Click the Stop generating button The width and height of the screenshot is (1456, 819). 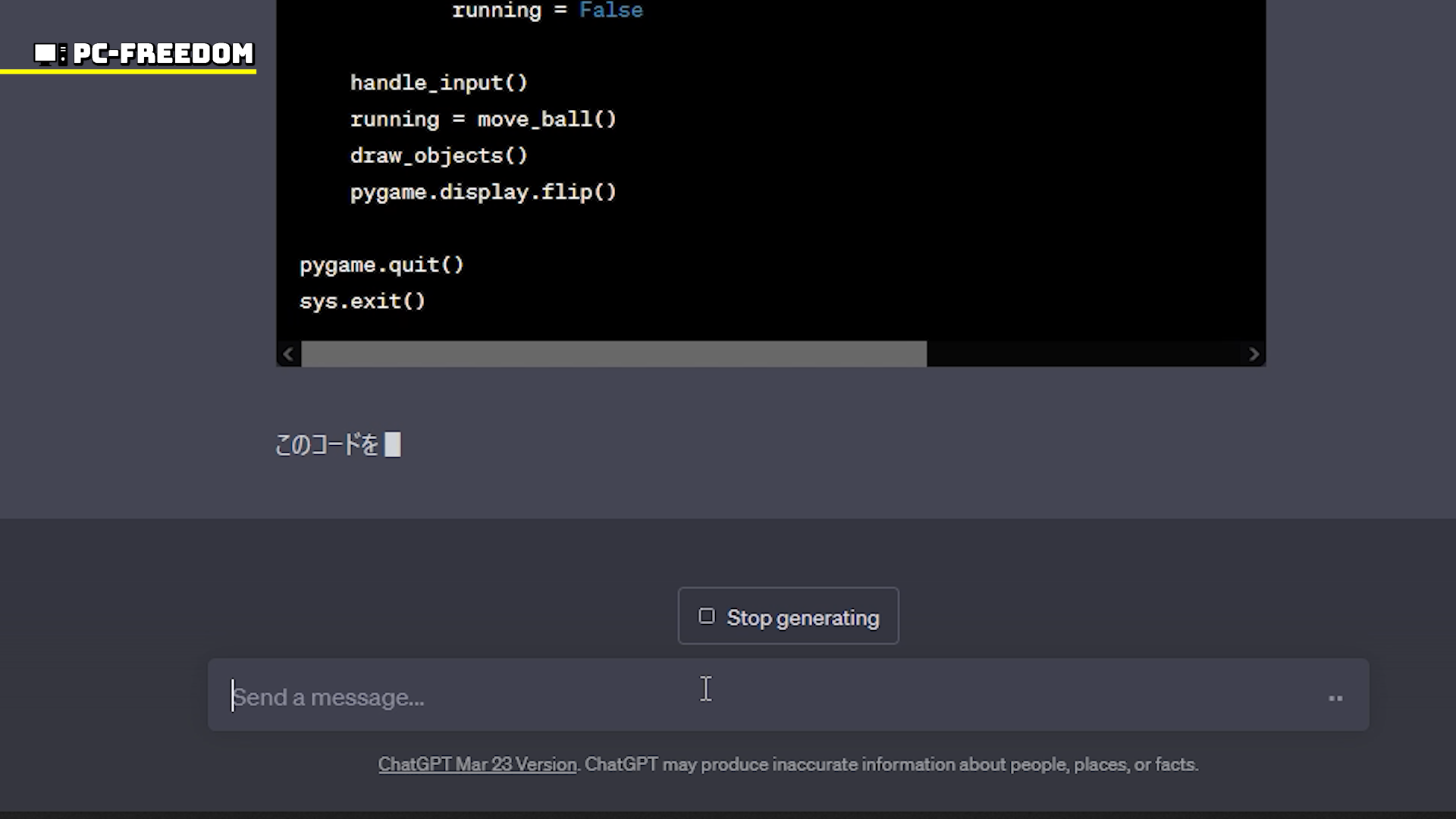[x=788, y=617]
